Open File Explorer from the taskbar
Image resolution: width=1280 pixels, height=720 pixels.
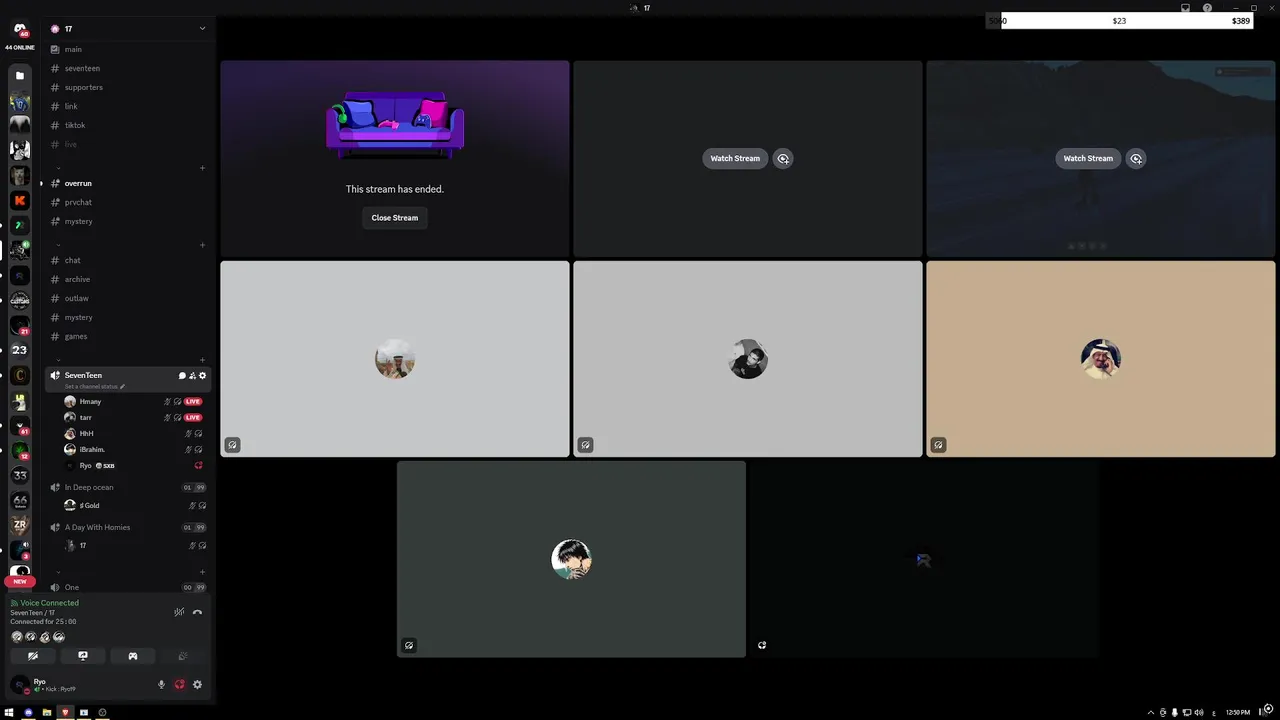(46, 712)
